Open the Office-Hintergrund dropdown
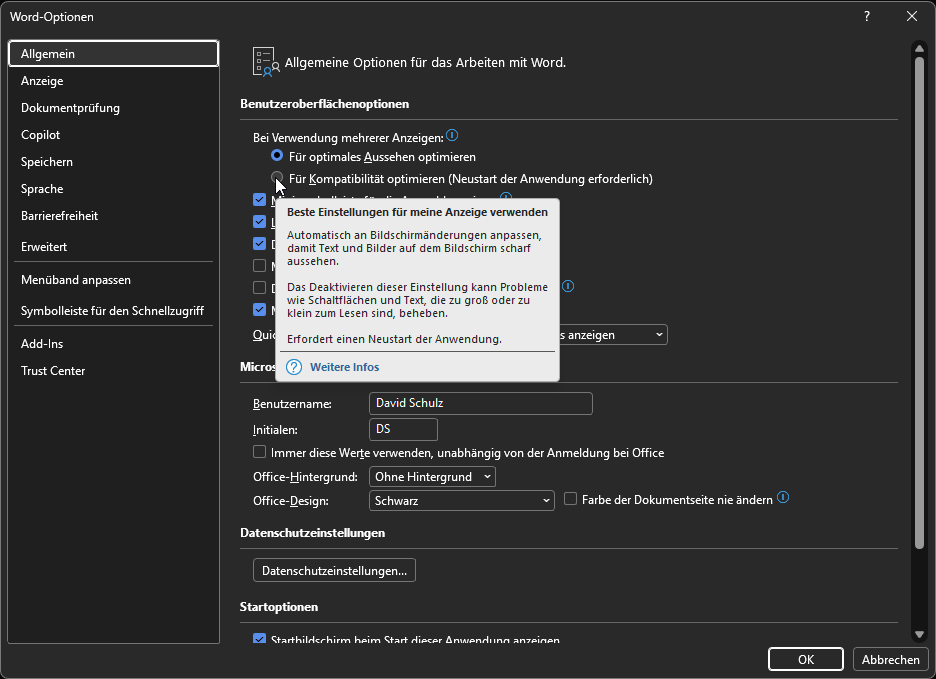The width and height of the screenshot is (936, 679). [432, 478]
